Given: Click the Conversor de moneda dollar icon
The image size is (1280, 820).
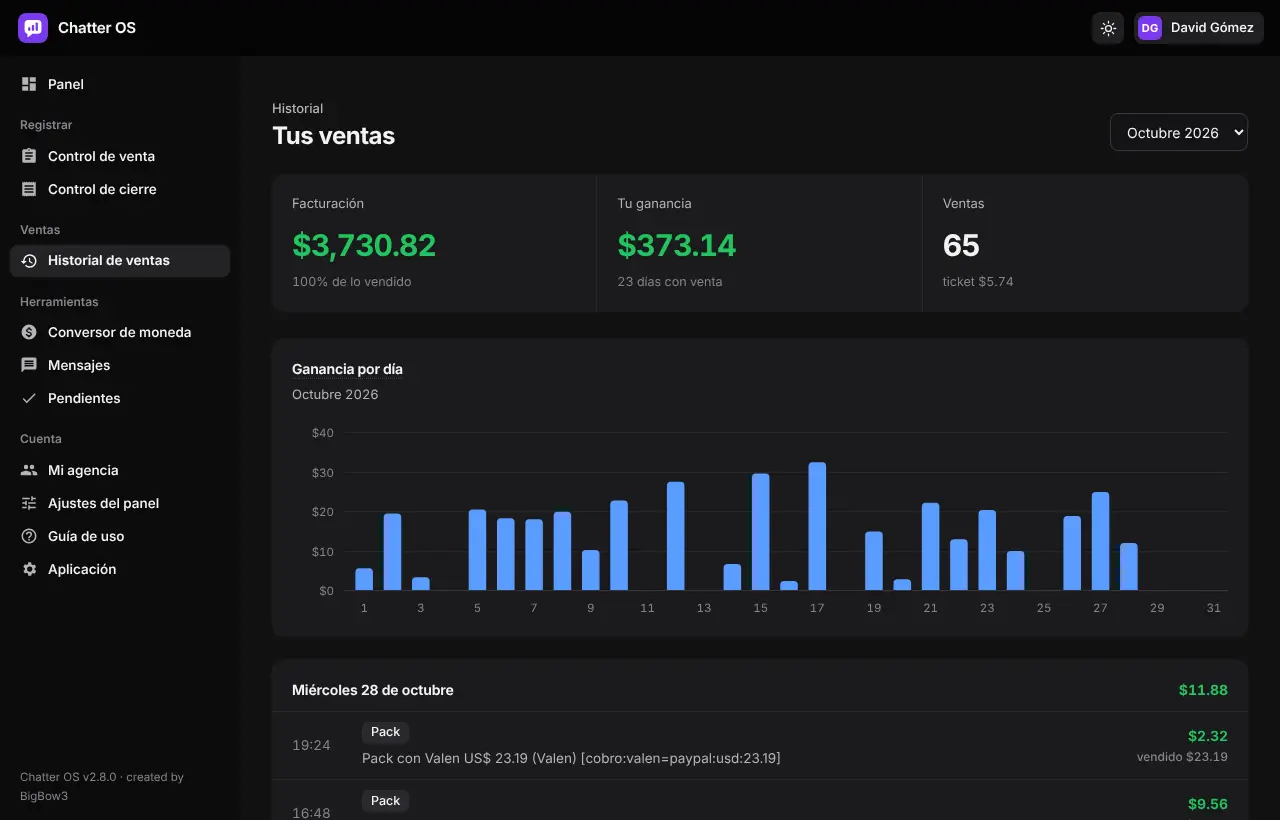Looking at the screenshot, I should pos(29,332).
